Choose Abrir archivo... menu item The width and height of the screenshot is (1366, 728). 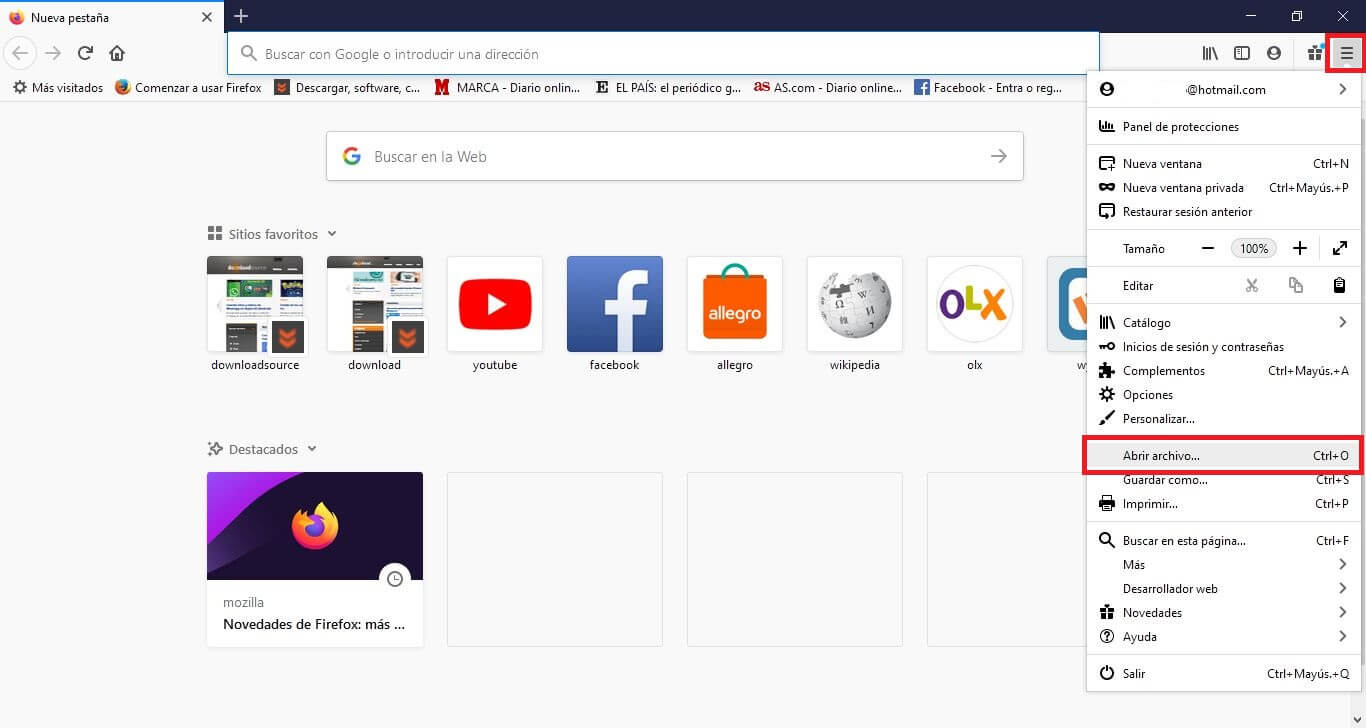tap(1225, 455)
